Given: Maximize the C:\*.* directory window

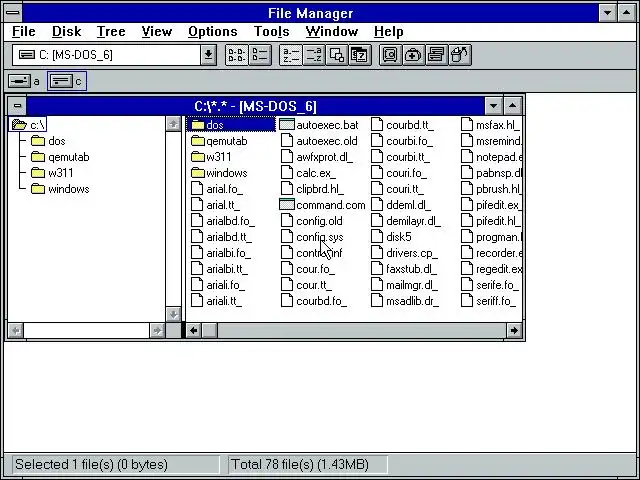Looking at the screenshot, I should (x=513, y=106).
